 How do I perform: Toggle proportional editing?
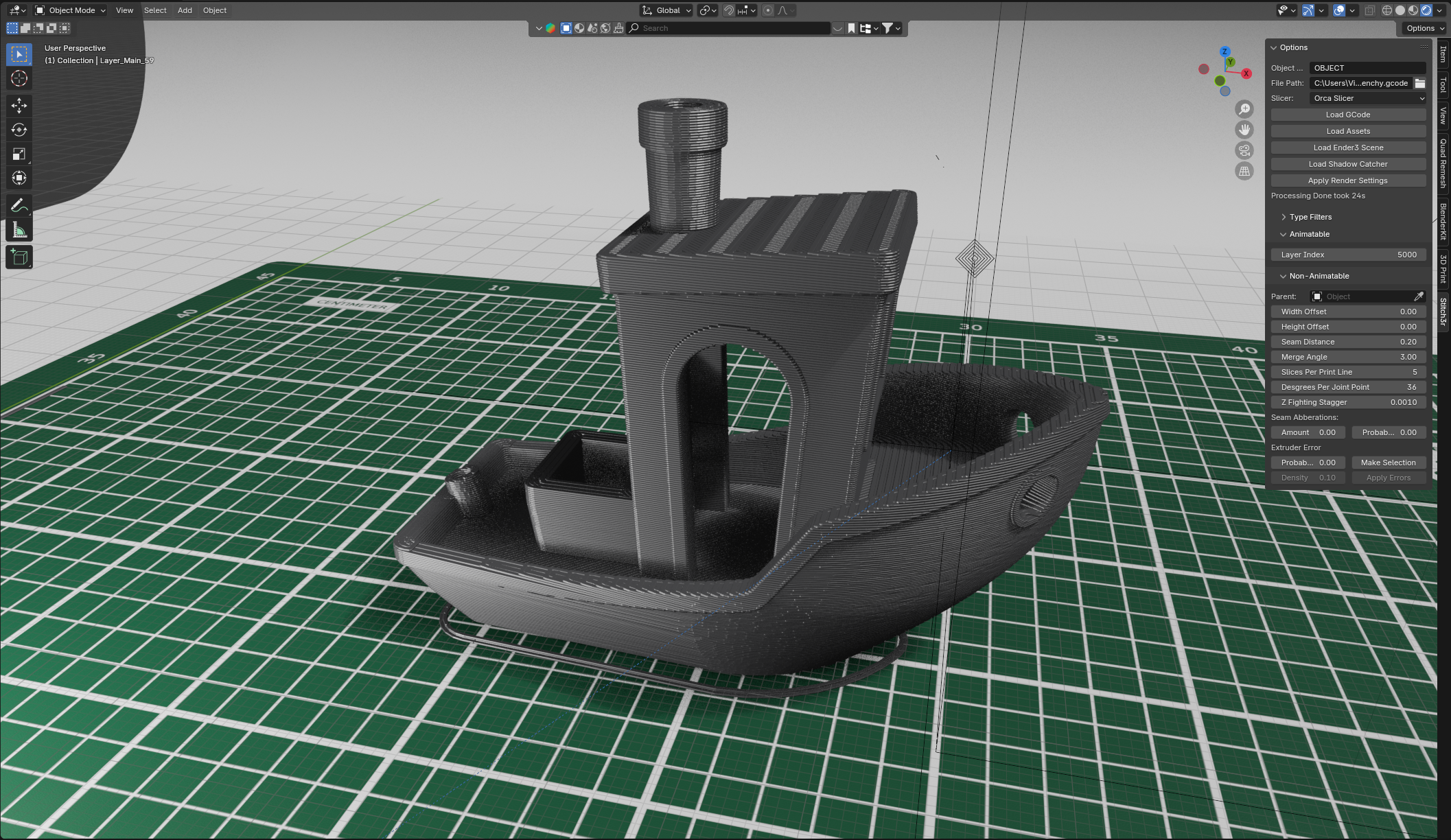768,10
